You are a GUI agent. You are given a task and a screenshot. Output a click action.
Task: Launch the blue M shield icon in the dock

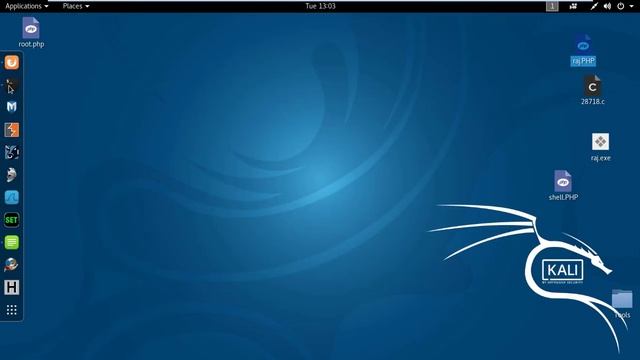pos(12,107)
